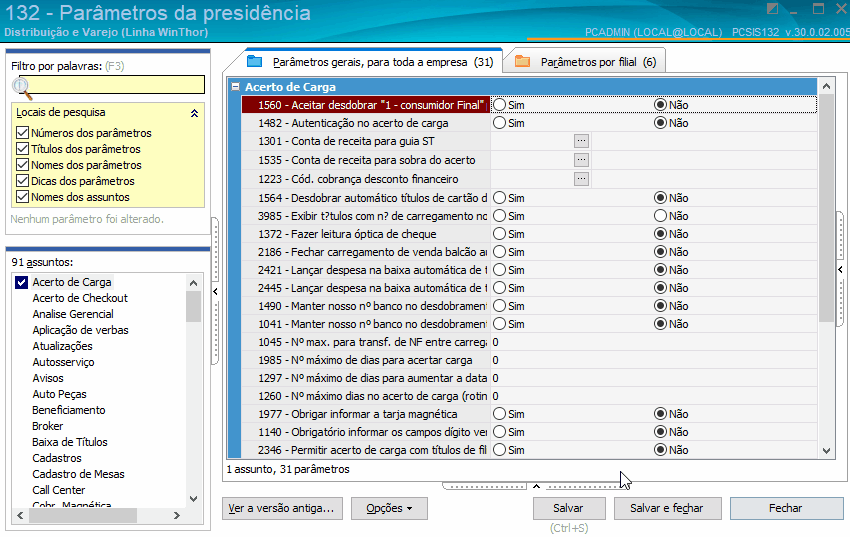Click value field of 1985 máximo dias acertar carga
850x537 pixels.
[653, 360]
